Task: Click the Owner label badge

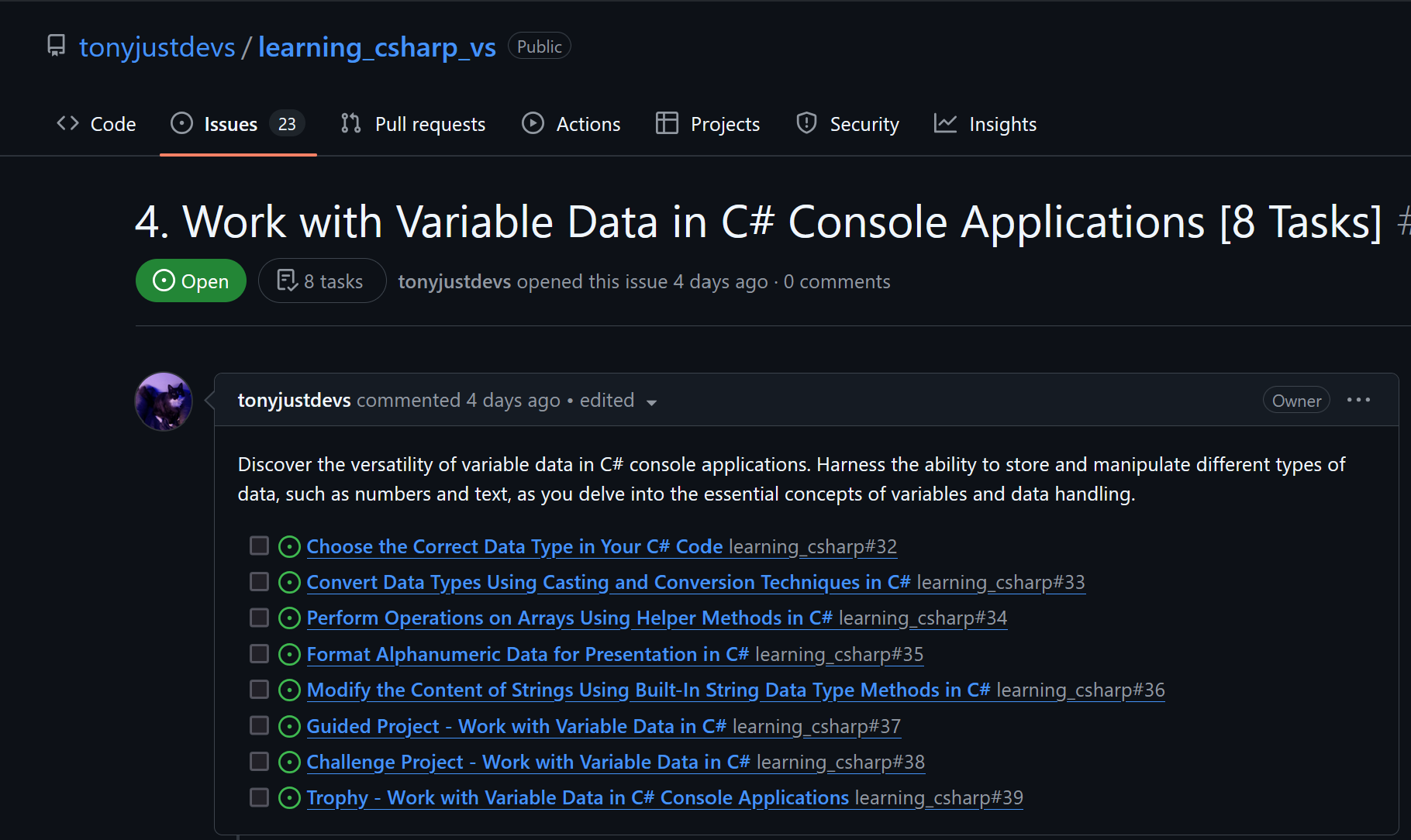Action: (x=1296, y=401)
